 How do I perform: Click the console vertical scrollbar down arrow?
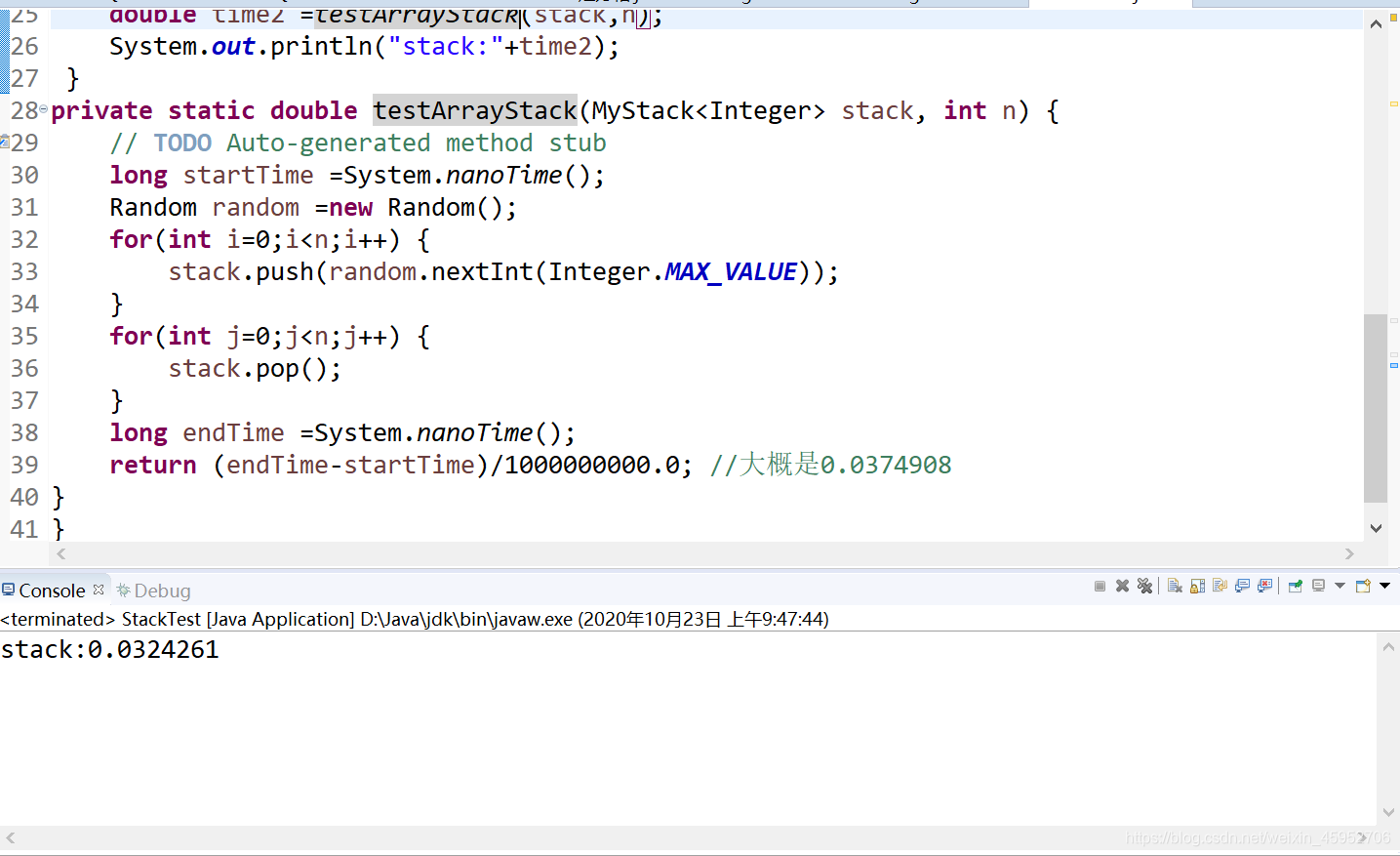tap(1388, 812)
